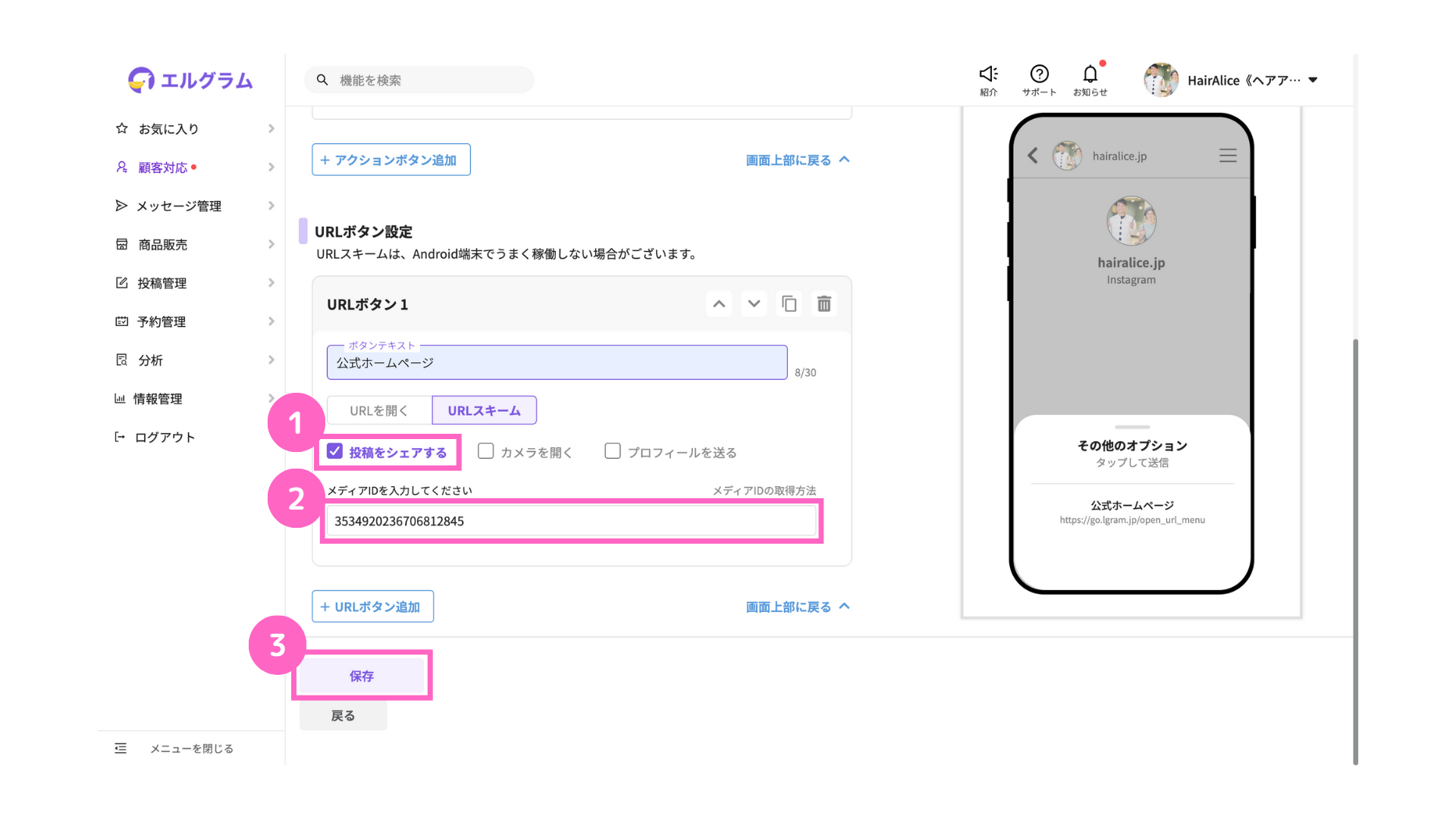The width and height of the screenshot is (1456, 819).
Task: Click the お気に入り star icon
Action: pos(121,128)
